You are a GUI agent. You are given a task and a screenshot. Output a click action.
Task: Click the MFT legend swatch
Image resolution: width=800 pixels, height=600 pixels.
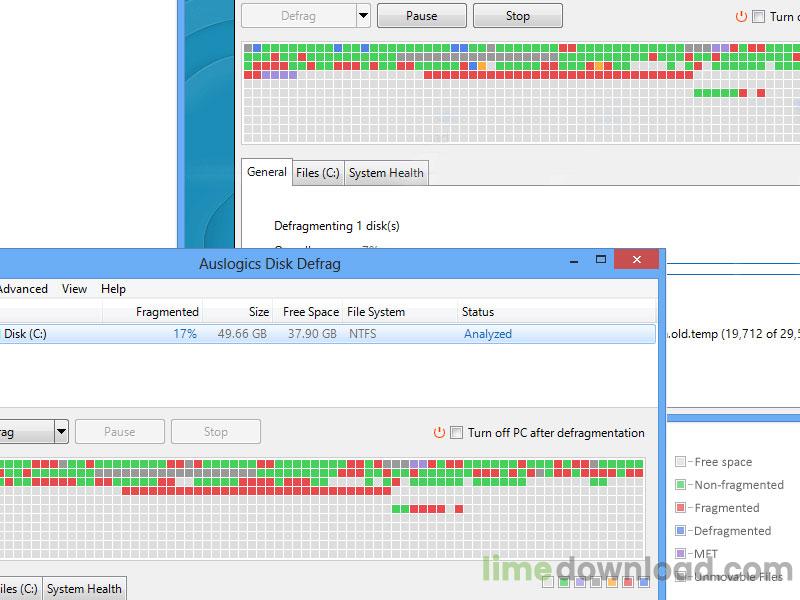tap(680, 554)
